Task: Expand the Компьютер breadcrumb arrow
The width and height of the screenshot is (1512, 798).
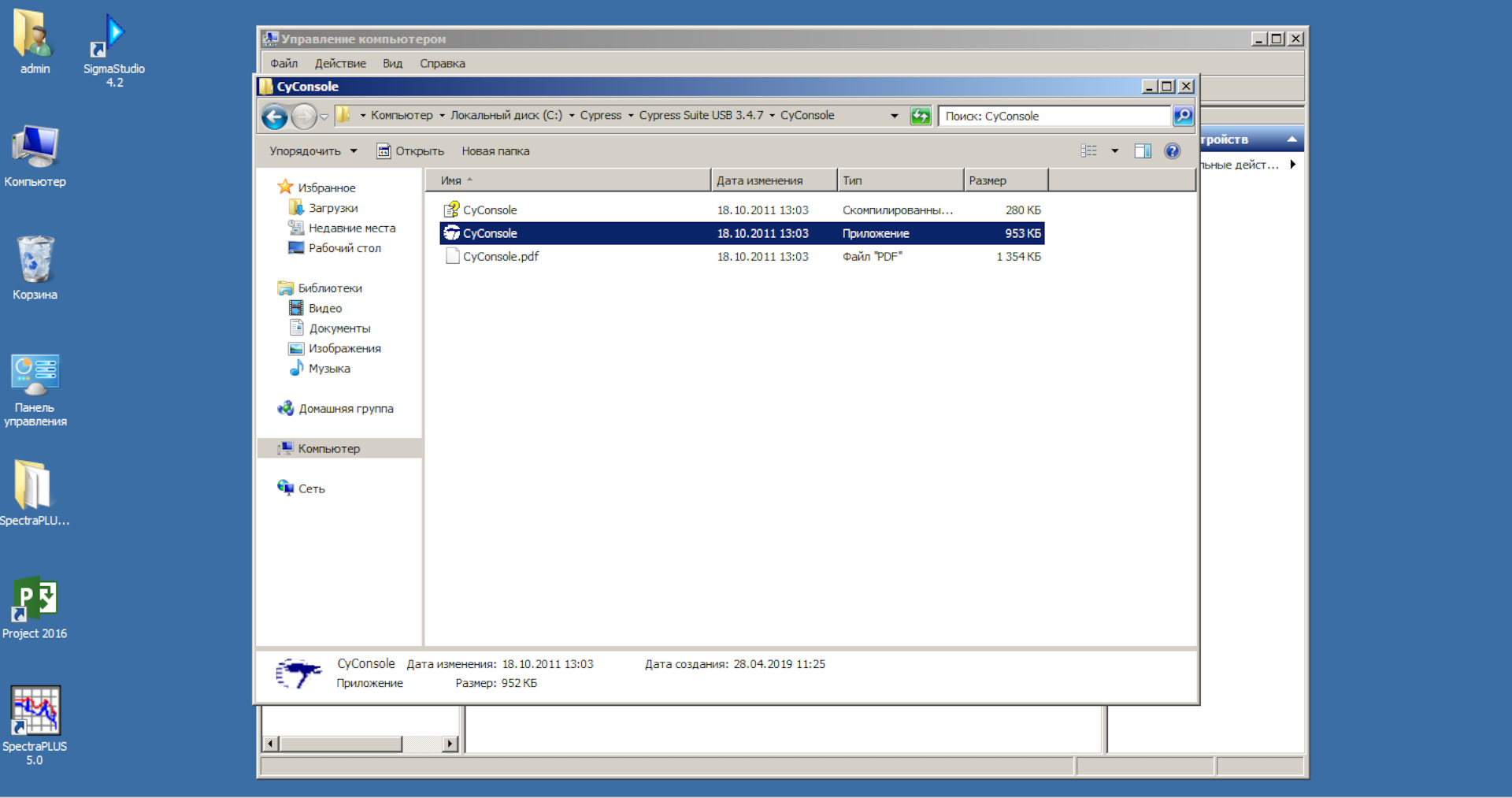Action: (x=442, y=116)
